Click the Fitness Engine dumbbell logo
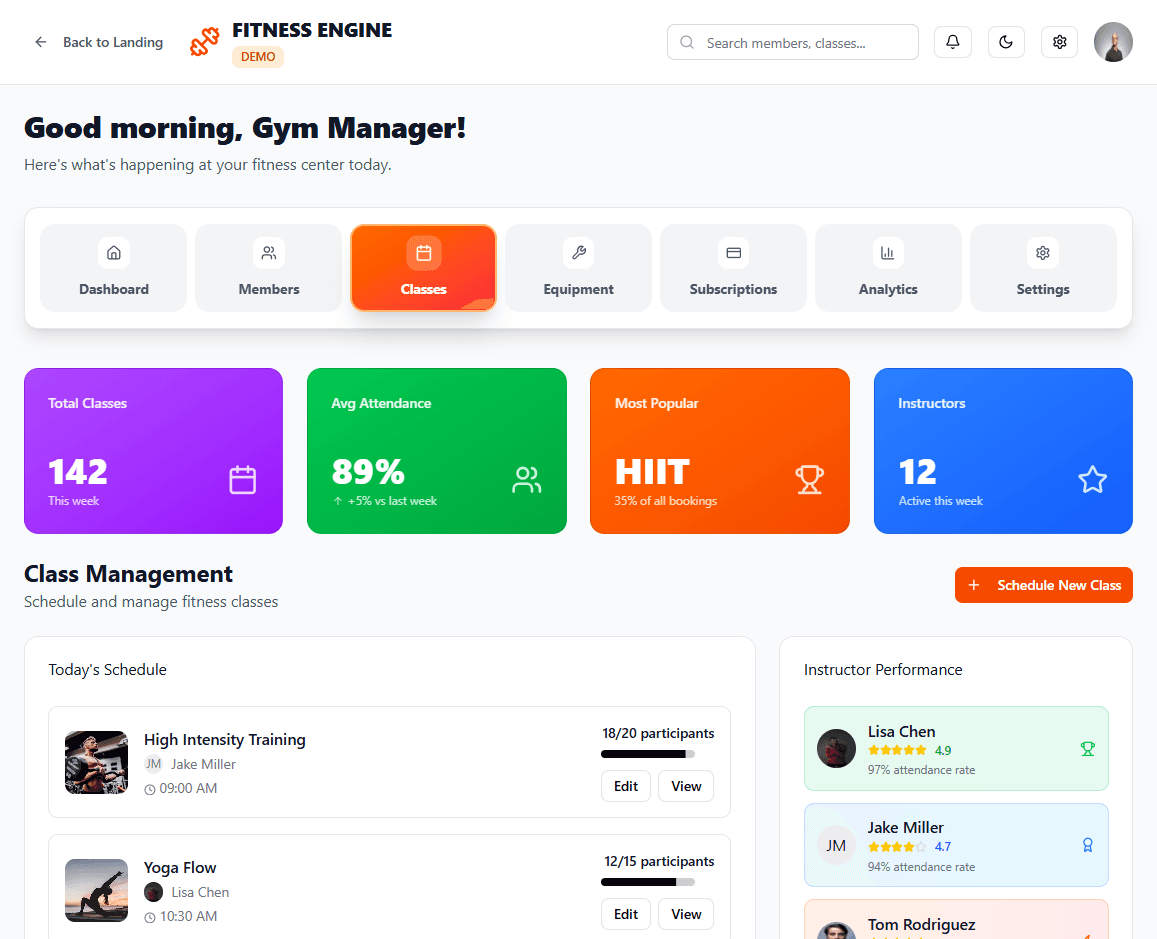This screenshot has height=939, width=1157. click(x=204, y=42)
